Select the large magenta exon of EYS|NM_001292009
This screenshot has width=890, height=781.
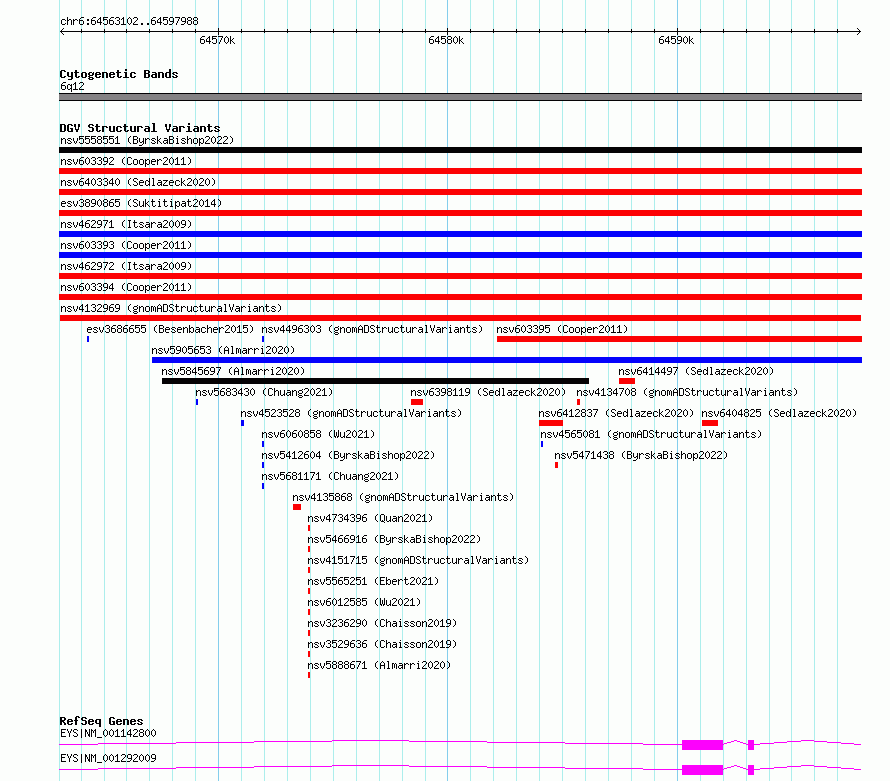point(702,770)
